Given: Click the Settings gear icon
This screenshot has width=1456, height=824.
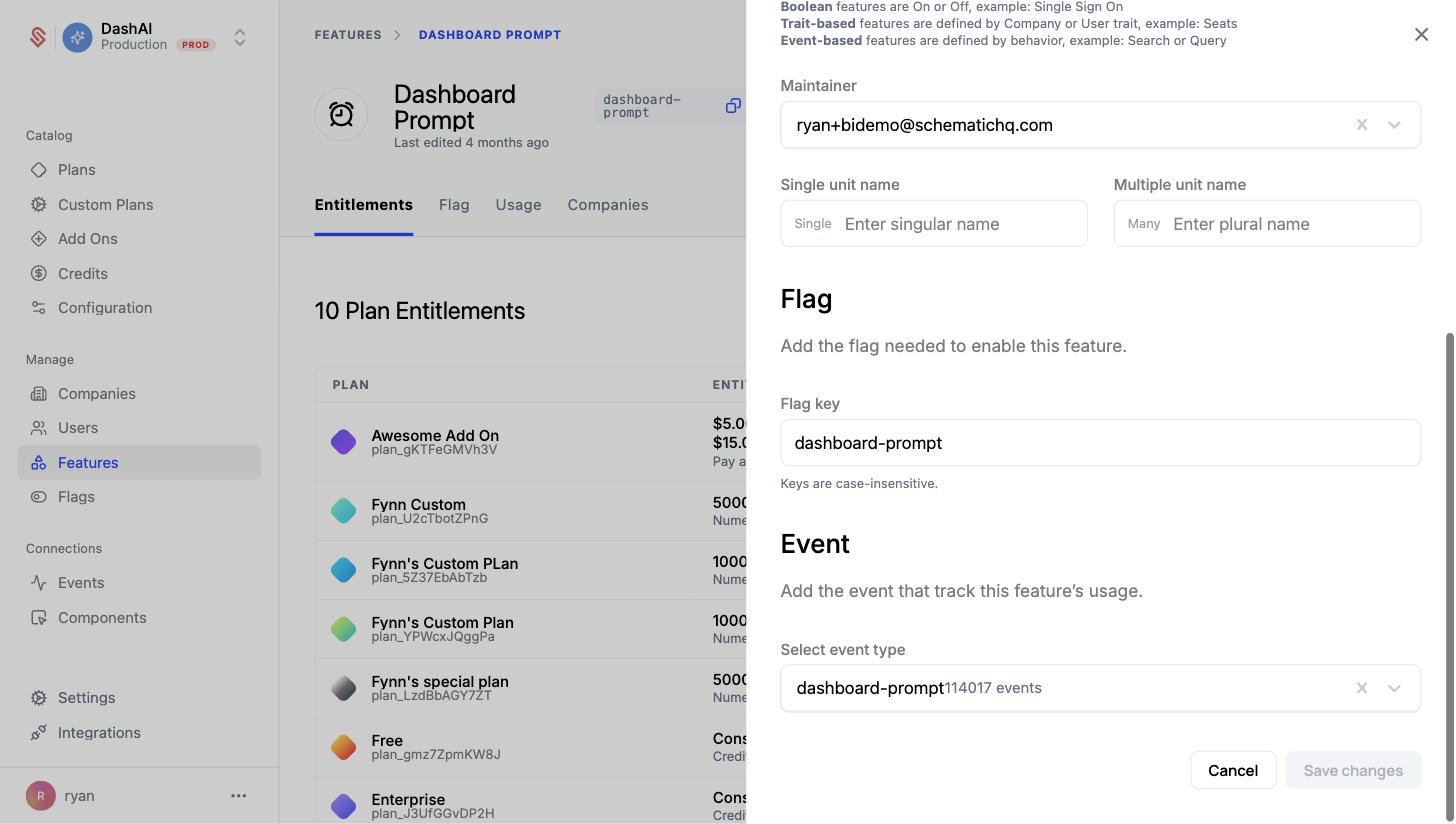Looking at the screenshot, I should click(38, 698).
